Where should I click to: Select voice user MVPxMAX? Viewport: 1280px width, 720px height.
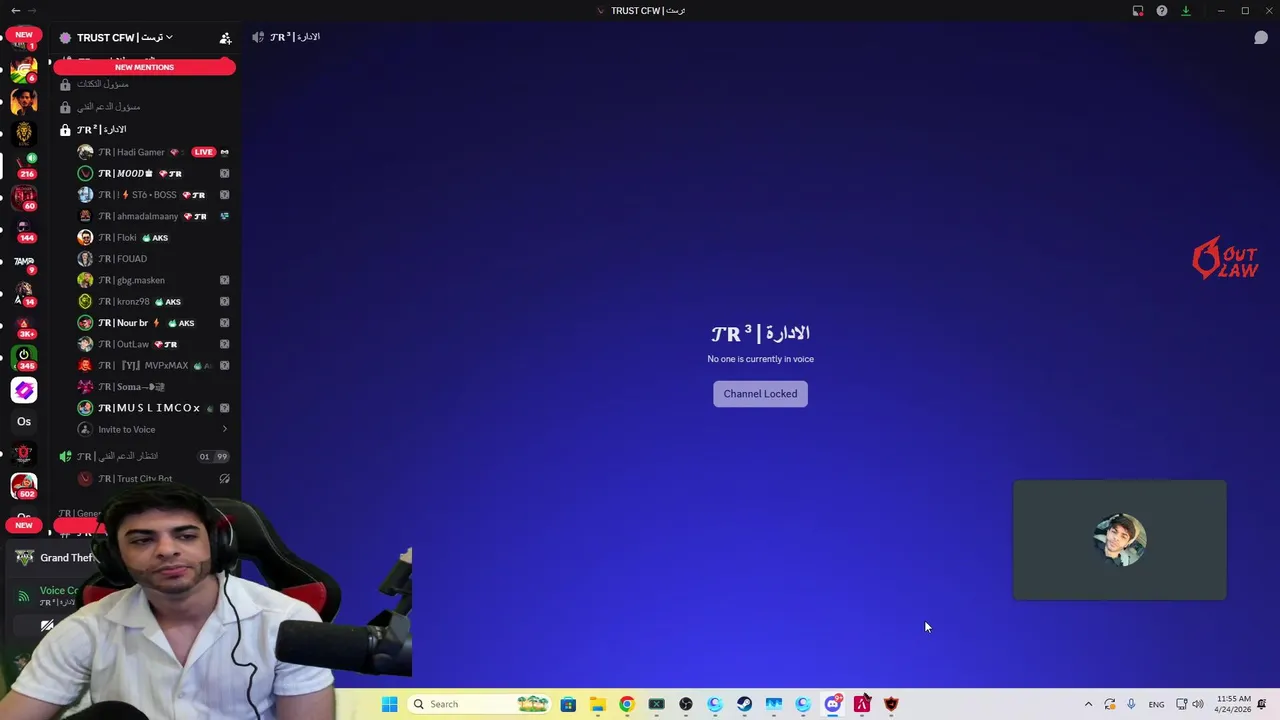click(x=155, y=366)
